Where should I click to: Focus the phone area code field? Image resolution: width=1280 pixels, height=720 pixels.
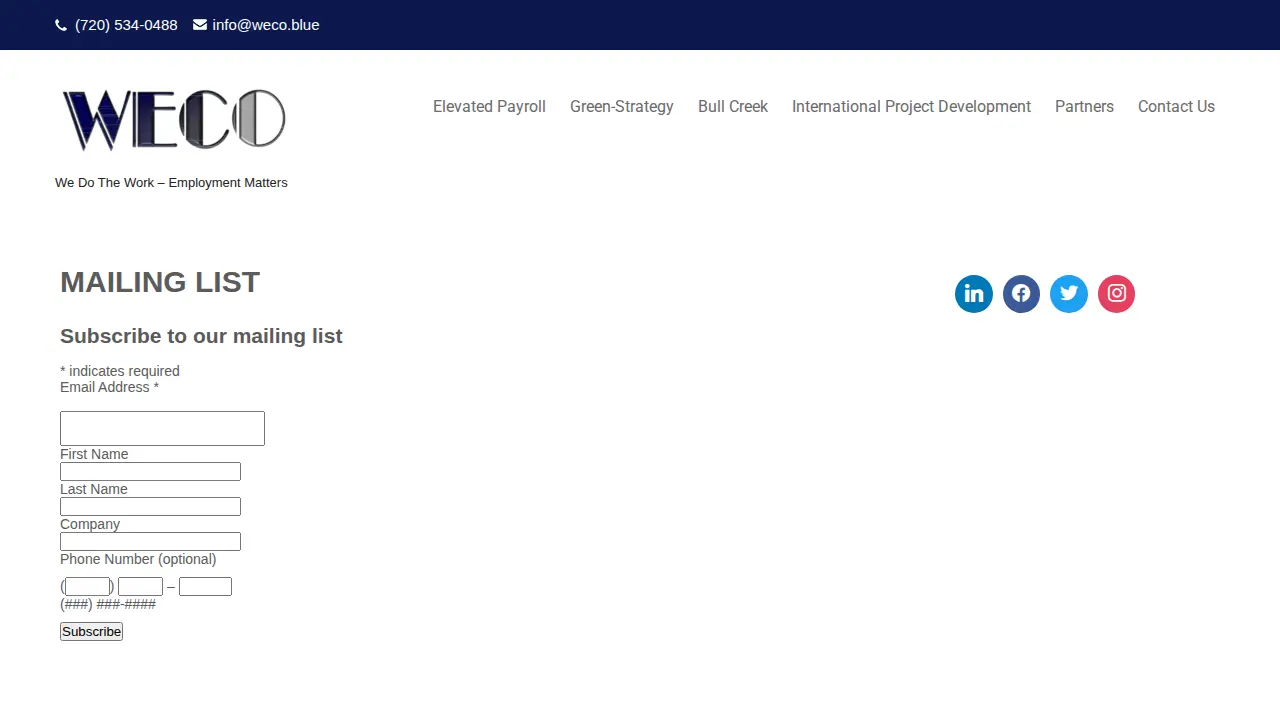[x=87, y=587]
